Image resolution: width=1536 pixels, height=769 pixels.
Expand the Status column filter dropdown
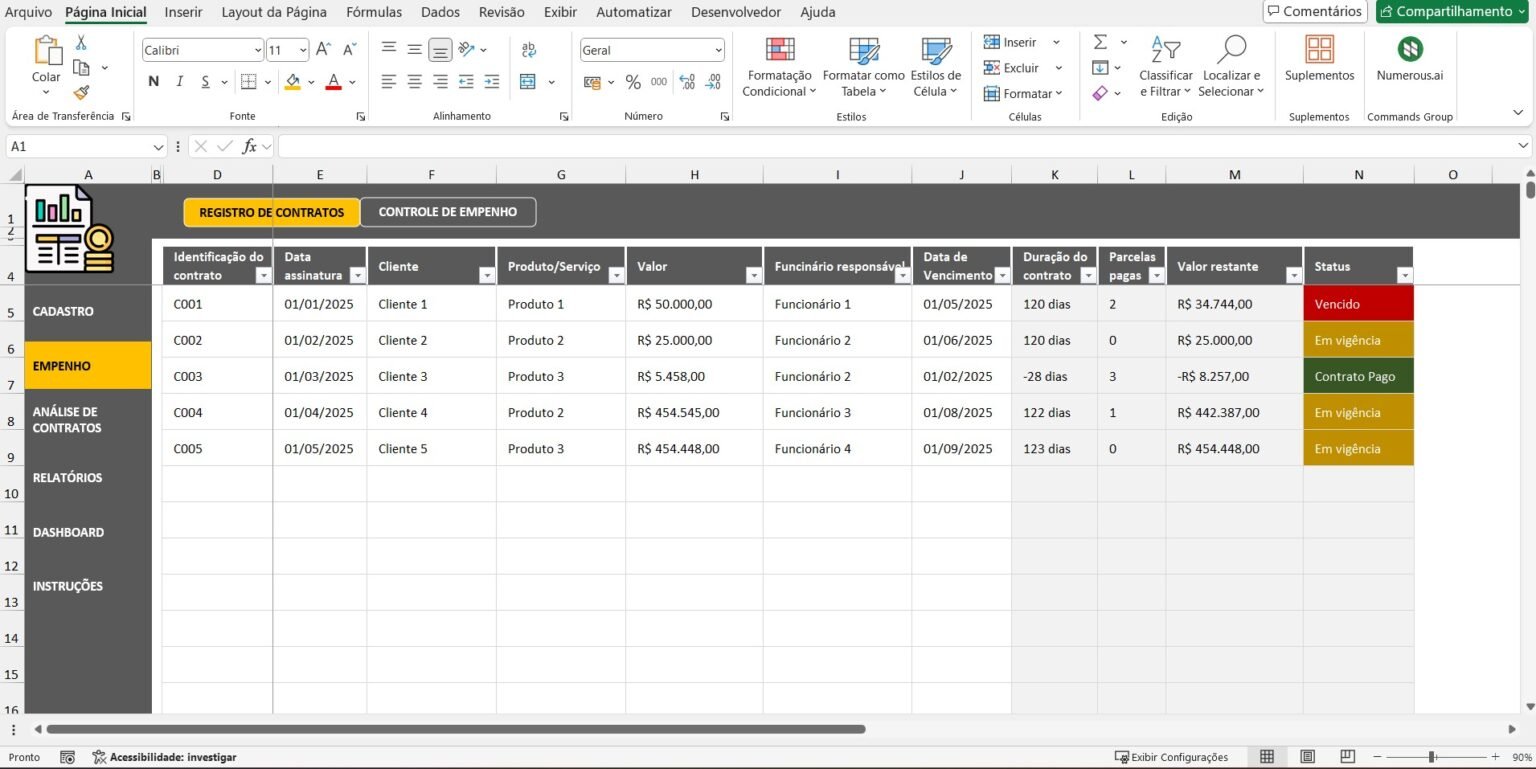[x=1404, y=276]
